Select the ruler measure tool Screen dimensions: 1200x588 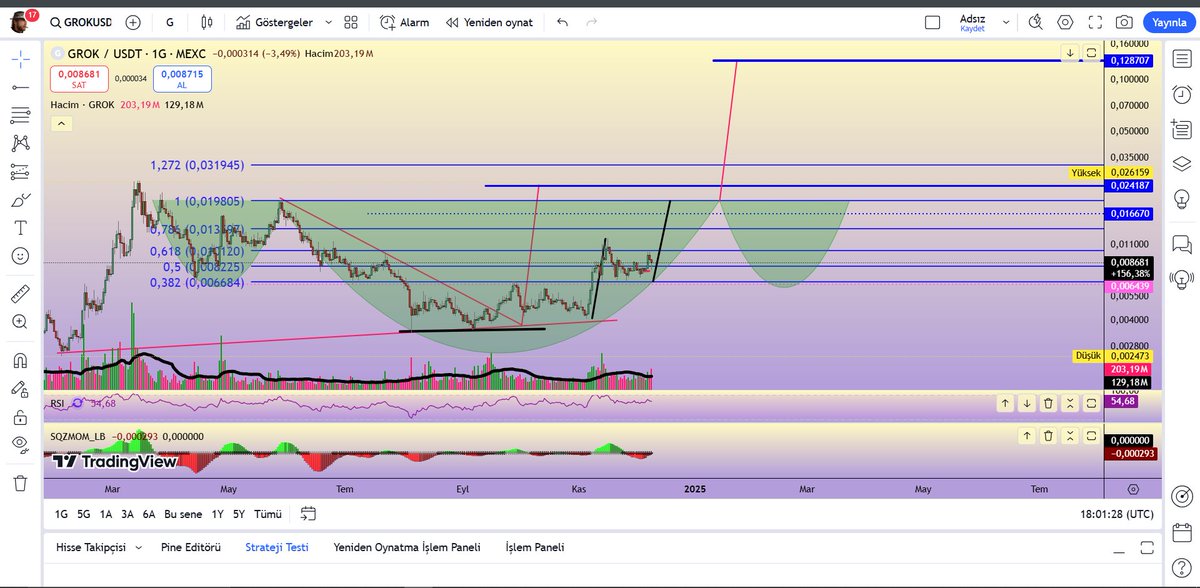pos(20,294)
